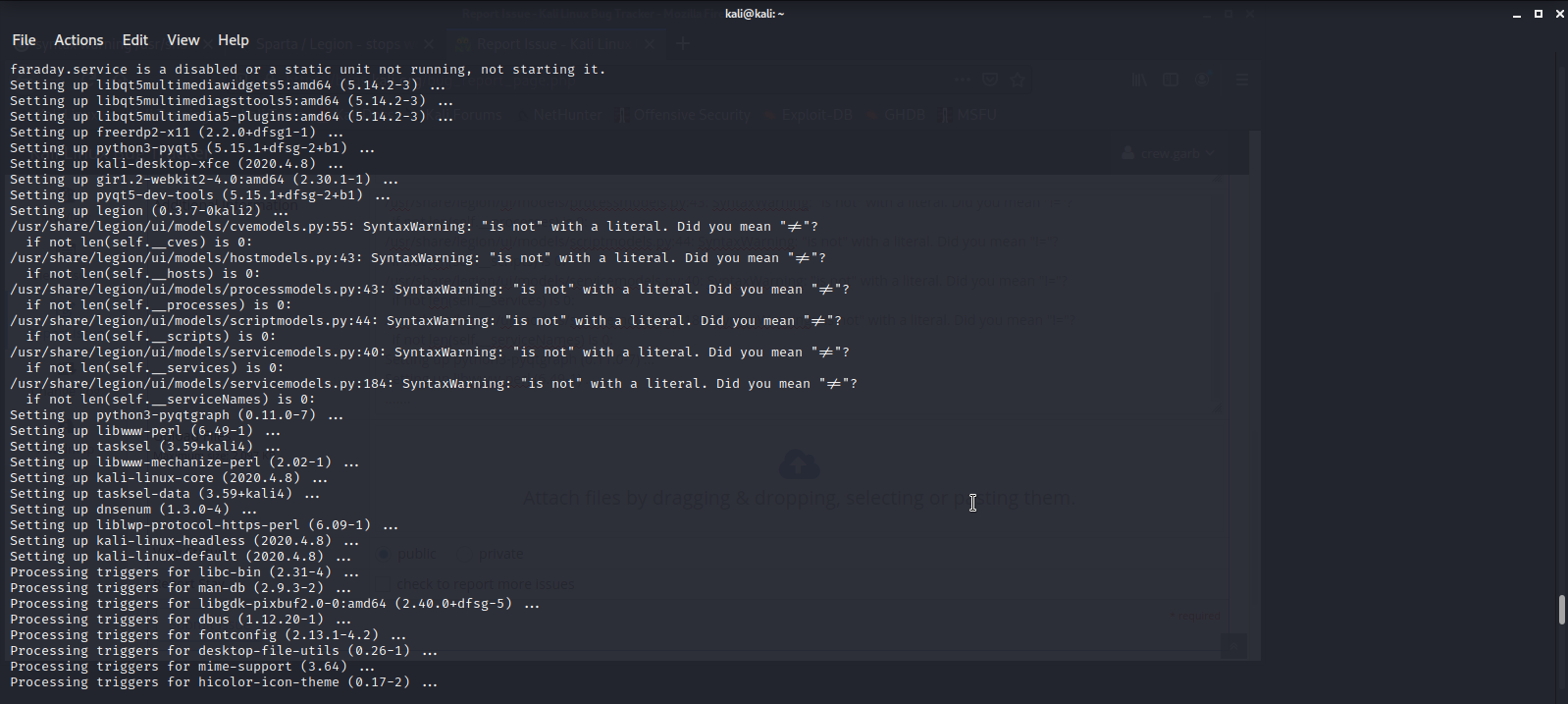Image resolution: width=1568 pixels, height=704 pixels.
Task: Maximize the kali@kali terminal window
Action: click(x=1539, y=14)
